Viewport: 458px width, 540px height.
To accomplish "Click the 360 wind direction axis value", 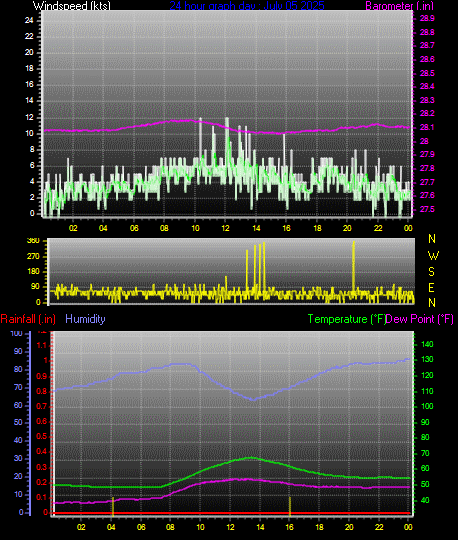I will pos(33,241).
